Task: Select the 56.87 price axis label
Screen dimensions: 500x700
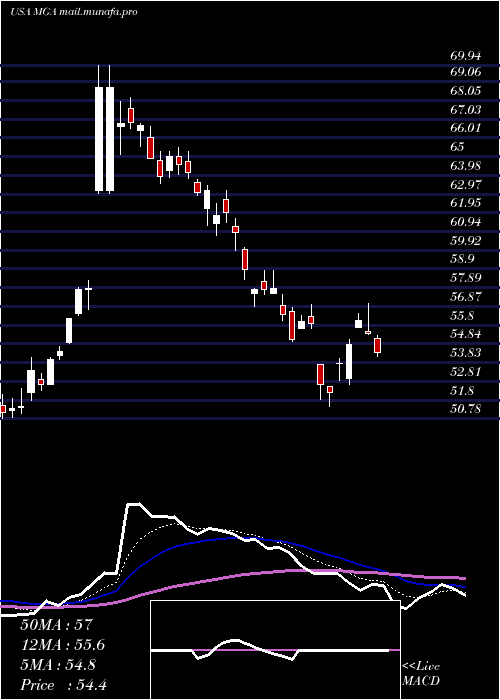Action: 466,297
